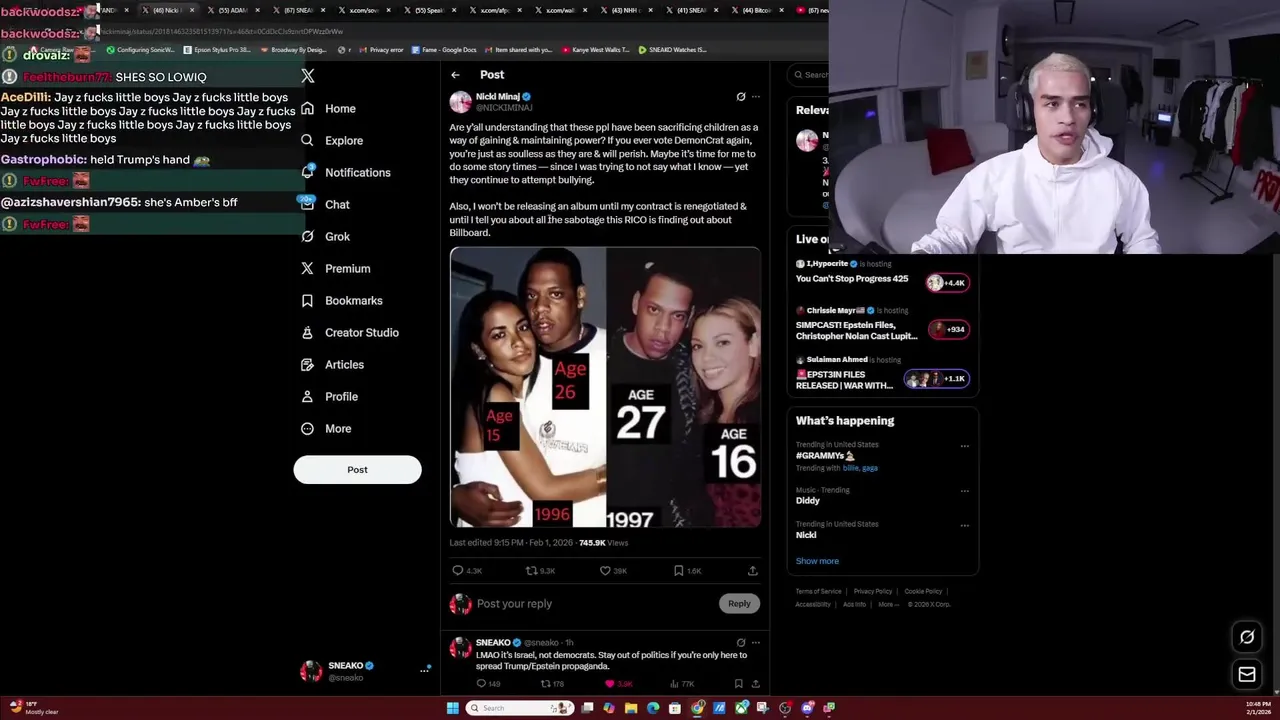
Task: Open the three-dot menu on Nicki's post
Action: coord(756,97)
